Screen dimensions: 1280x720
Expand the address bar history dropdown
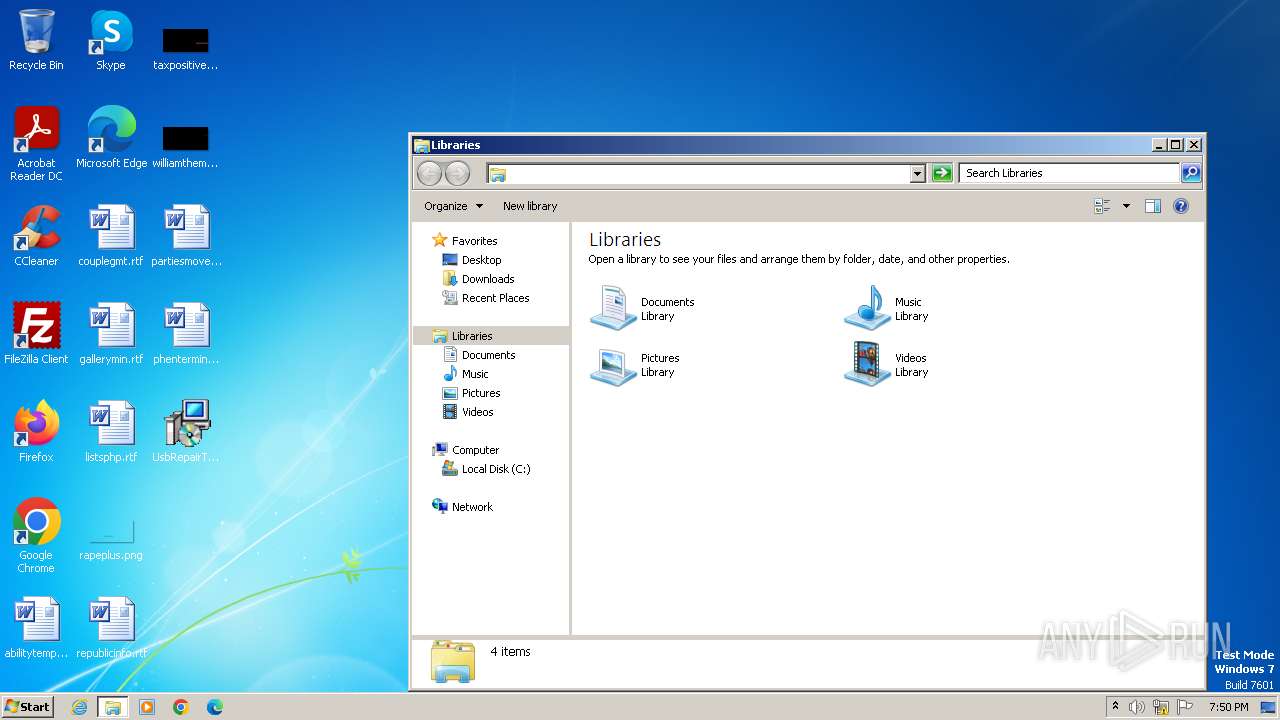click(x=917, y=174)
